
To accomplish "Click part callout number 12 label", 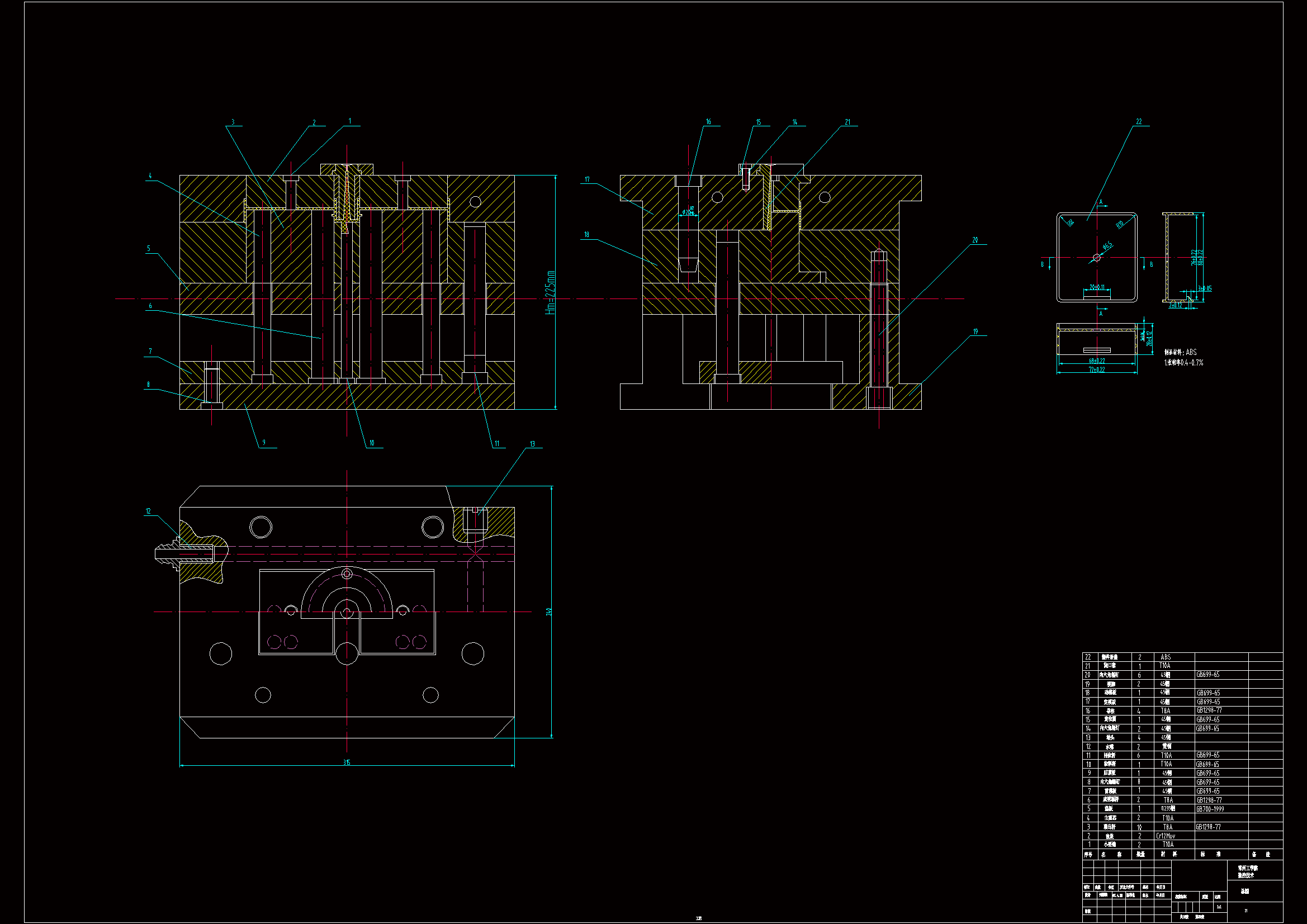I will (148, 511).
